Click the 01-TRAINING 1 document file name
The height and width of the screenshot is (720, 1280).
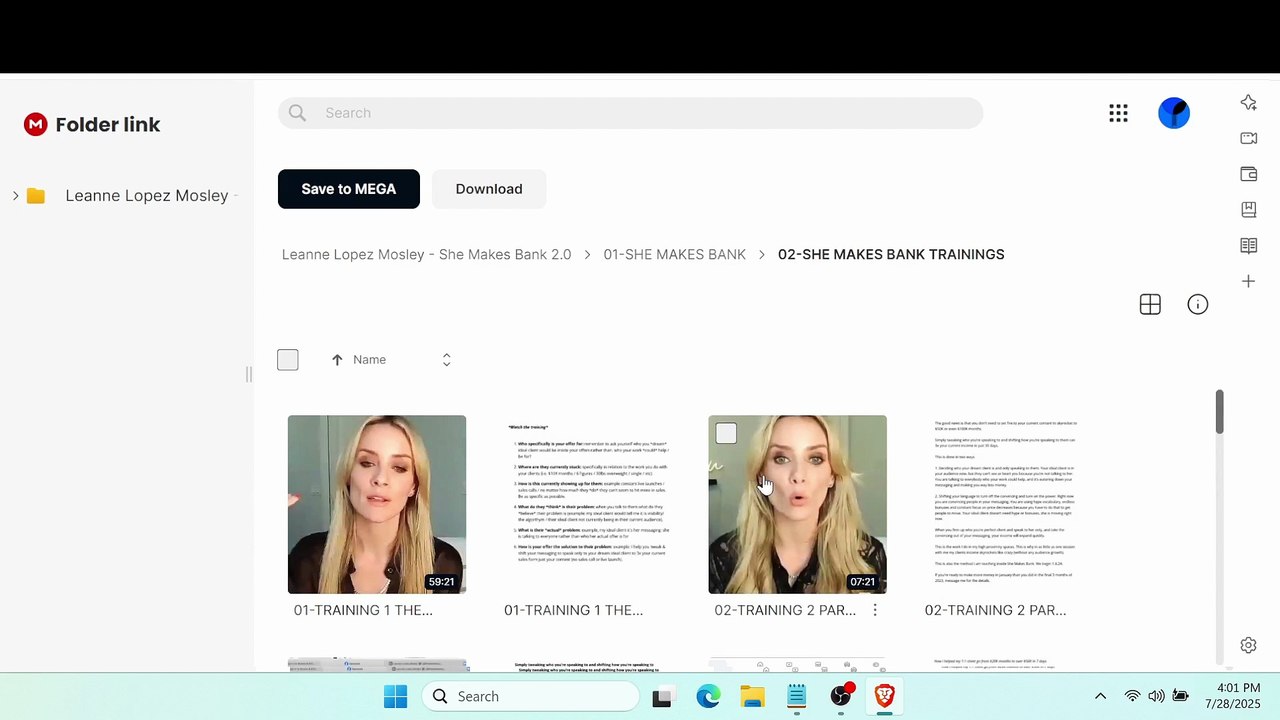point(573,610)
